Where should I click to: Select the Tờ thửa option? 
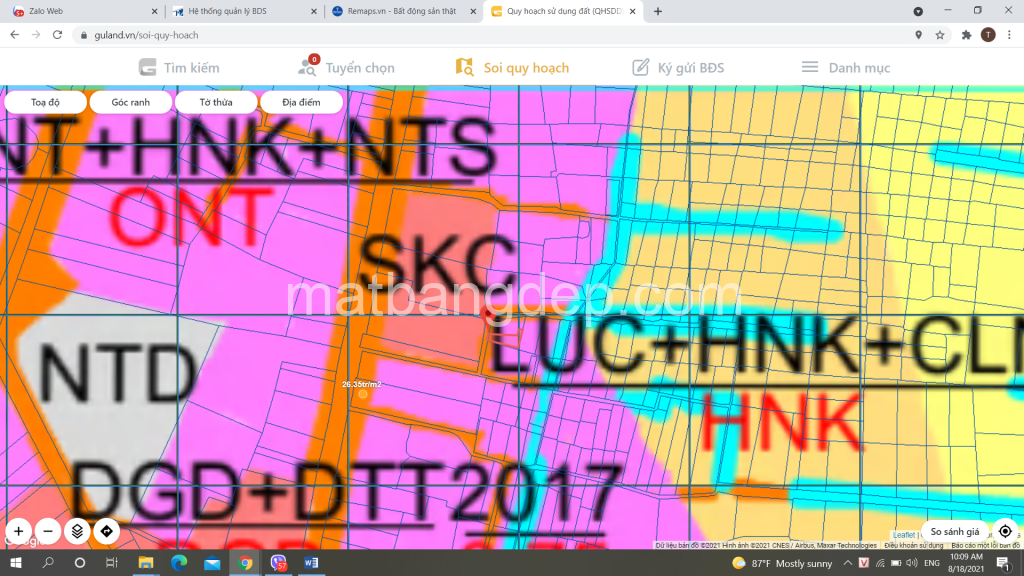216,102
